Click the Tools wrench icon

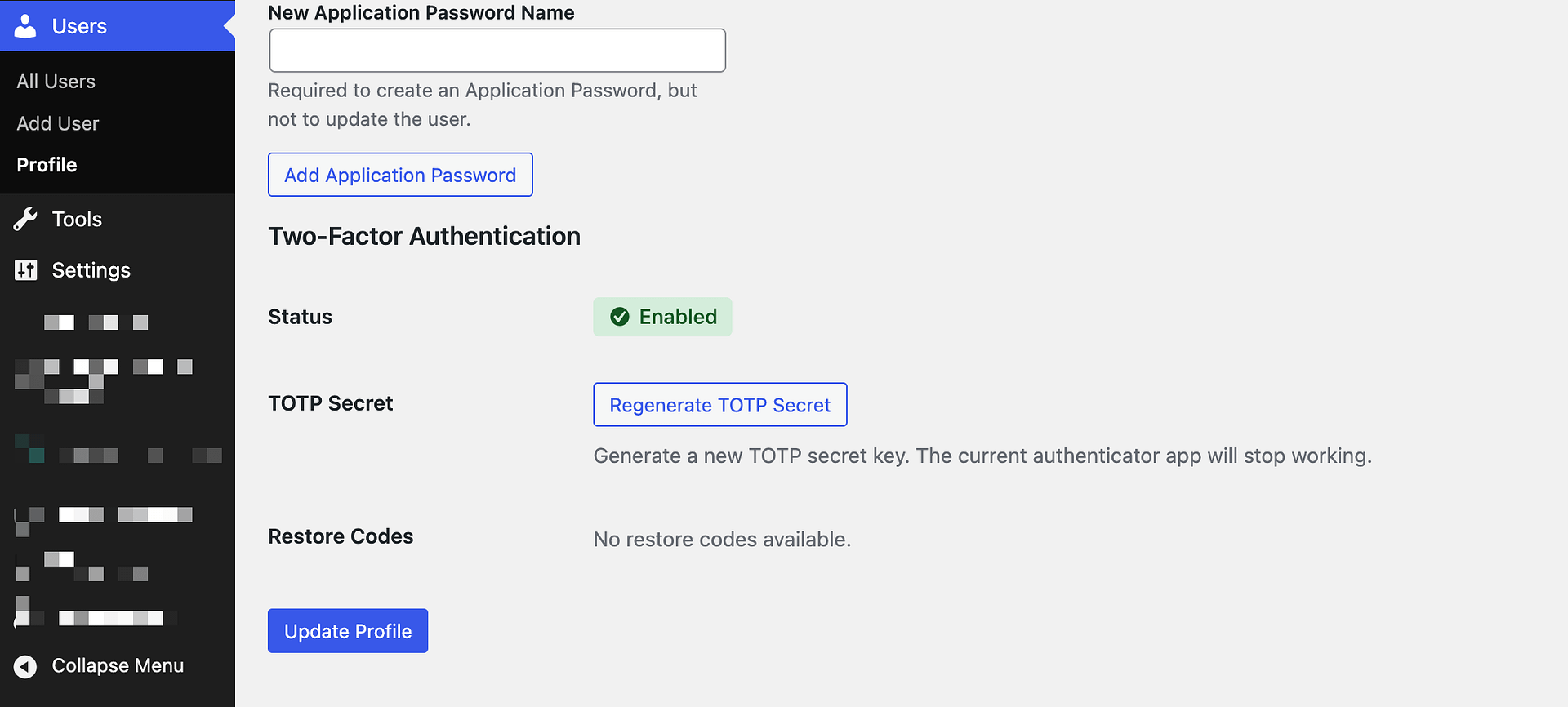coord(26,219)
